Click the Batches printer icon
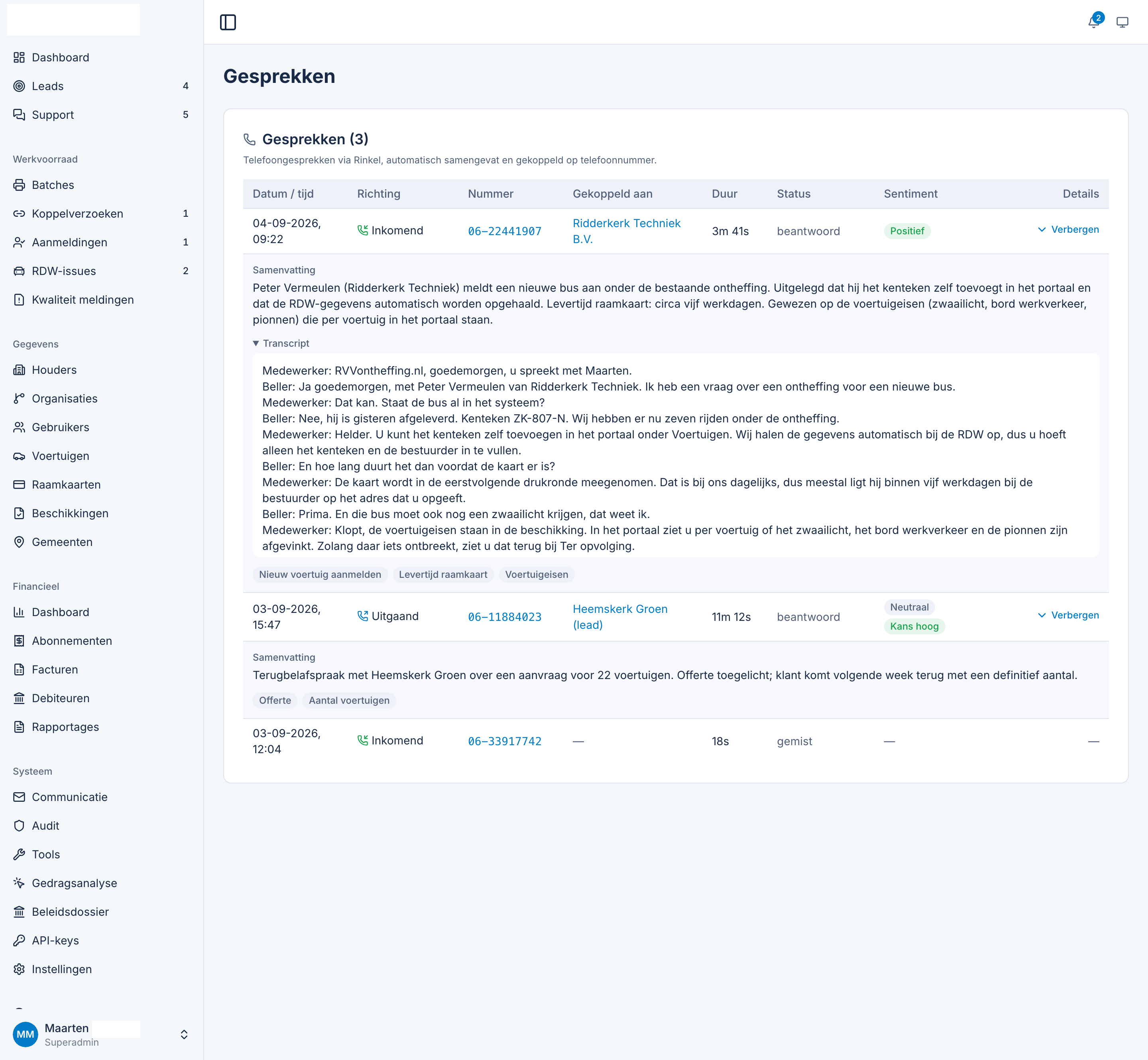This screenshot has width=1148, height=1060. pos(19,185)
